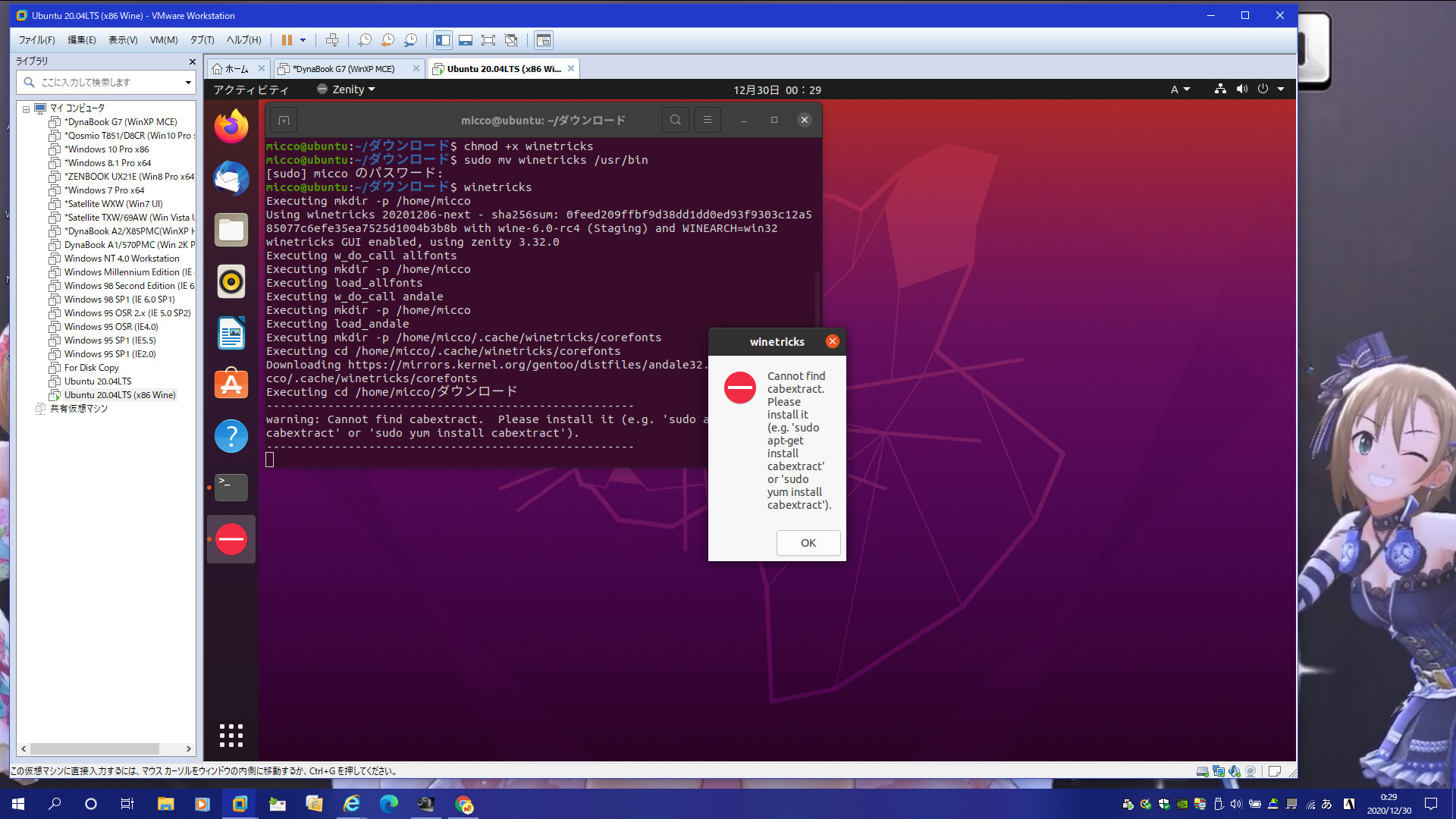This screenshot has height=819, width=1456.
Task: Open the 編集(E) menu
Action: pyautogui.click(x=82, y=40)
